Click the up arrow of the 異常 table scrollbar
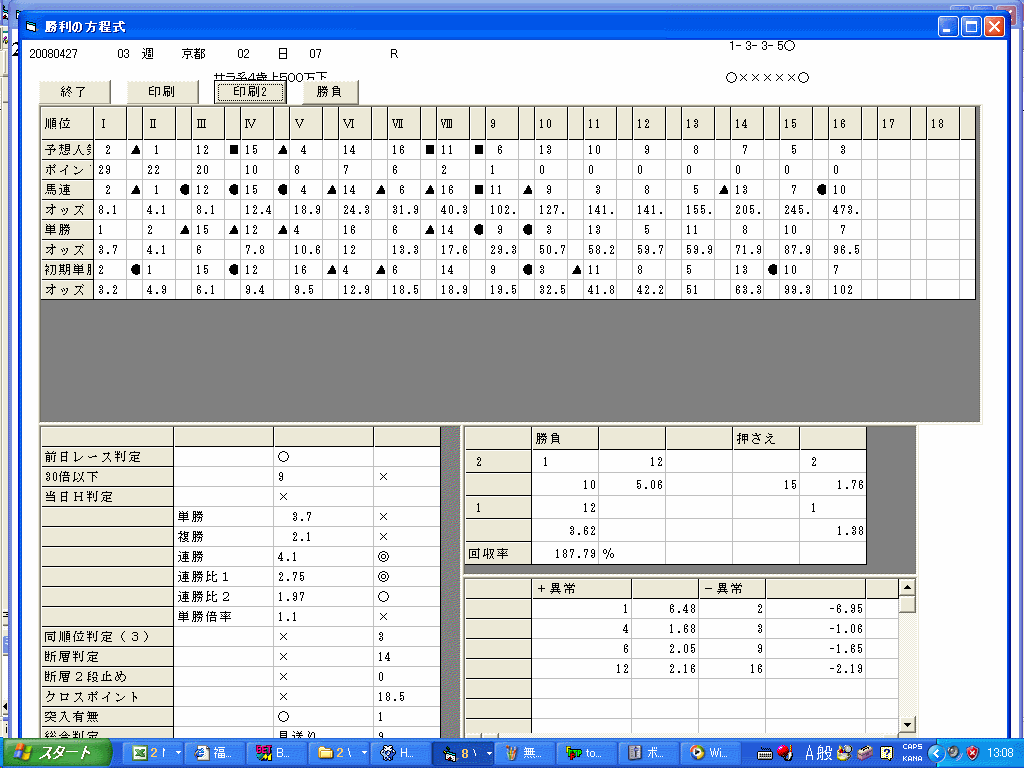Screen dimensions: 1024x768 click(906, 587)
